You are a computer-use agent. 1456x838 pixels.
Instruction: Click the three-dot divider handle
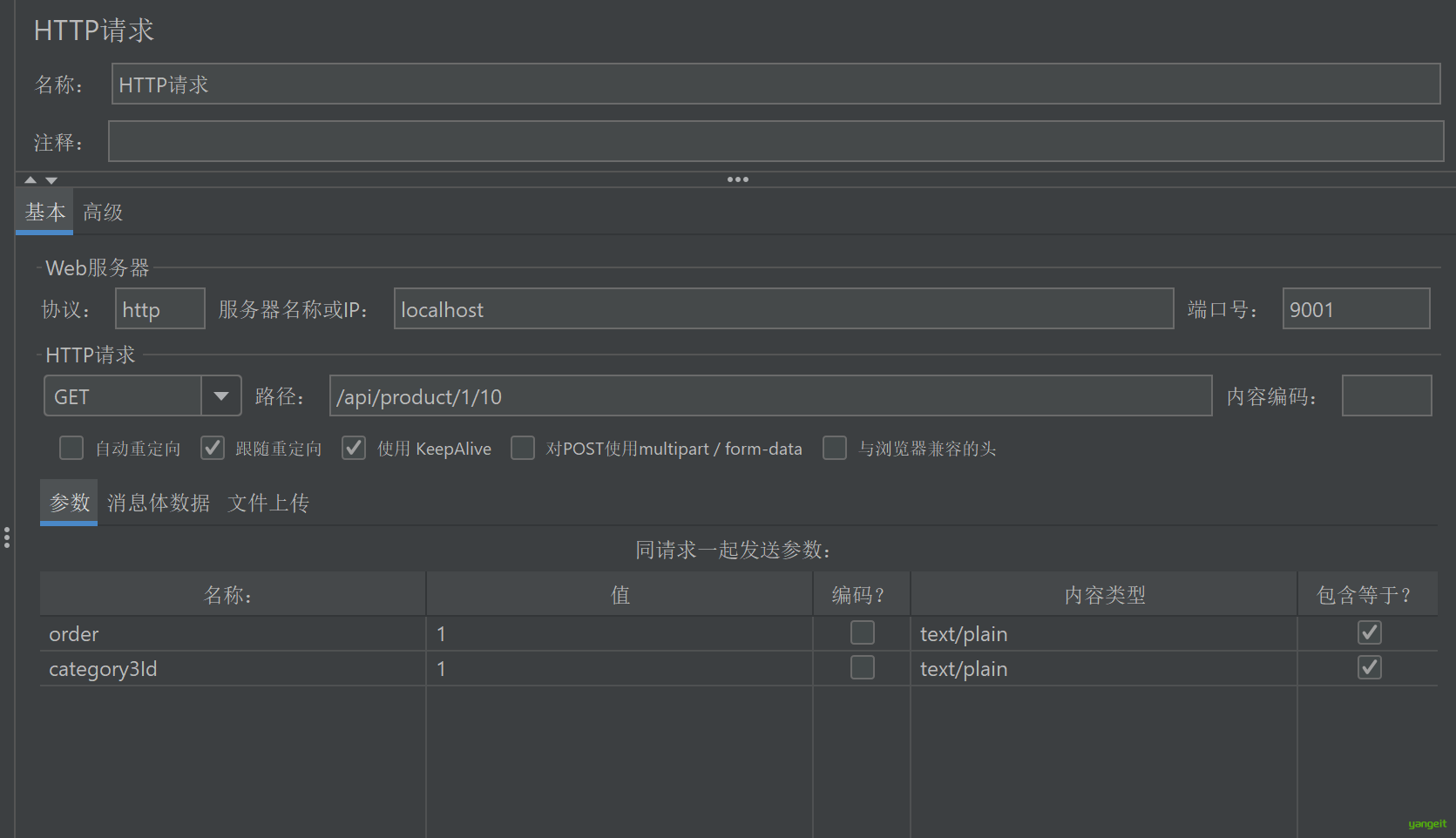pos(738,179)
